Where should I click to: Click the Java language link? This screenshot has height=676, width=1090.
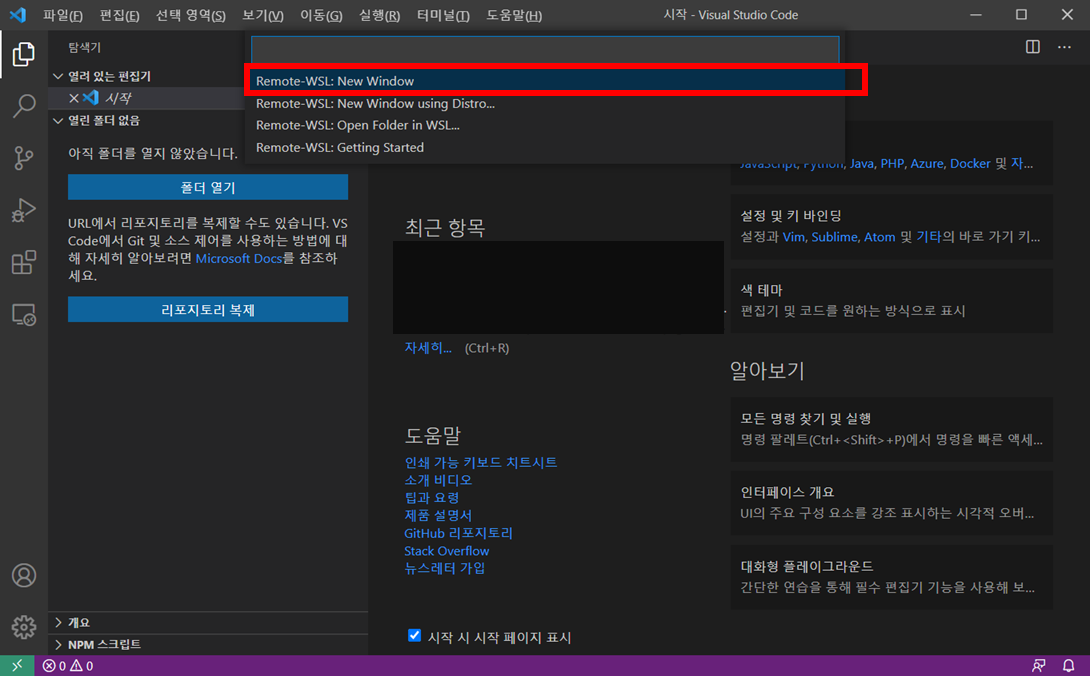(862, 163)
